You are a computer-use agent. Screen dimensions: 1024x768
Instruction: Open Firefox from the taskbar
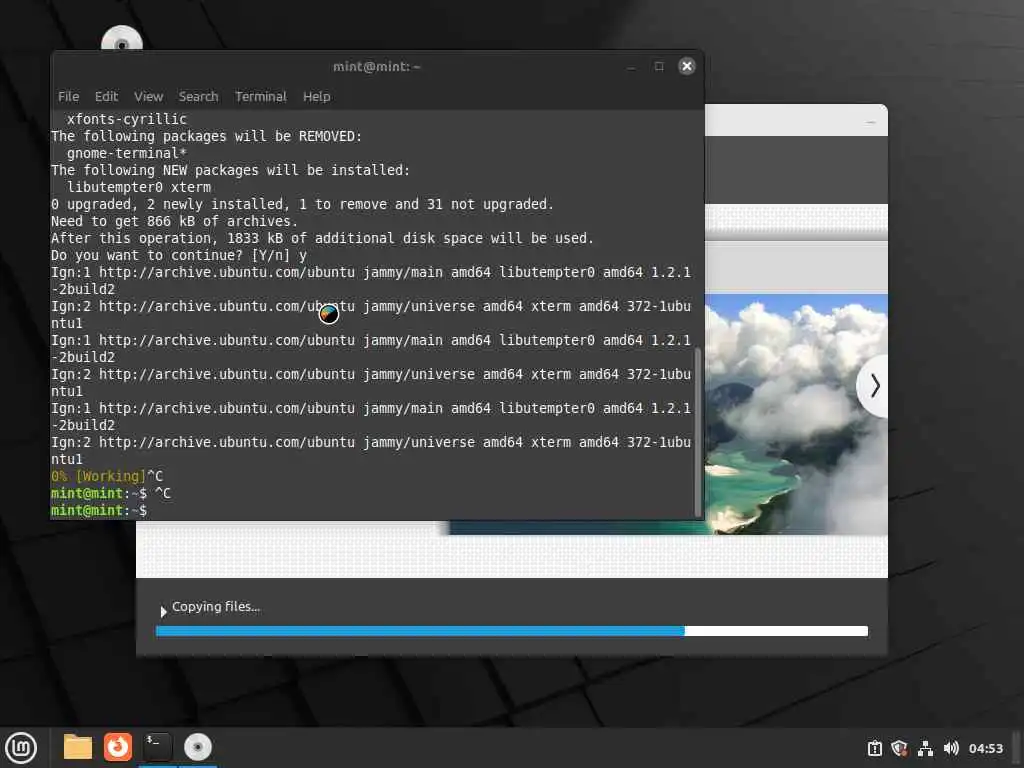(x=118, y=747)
